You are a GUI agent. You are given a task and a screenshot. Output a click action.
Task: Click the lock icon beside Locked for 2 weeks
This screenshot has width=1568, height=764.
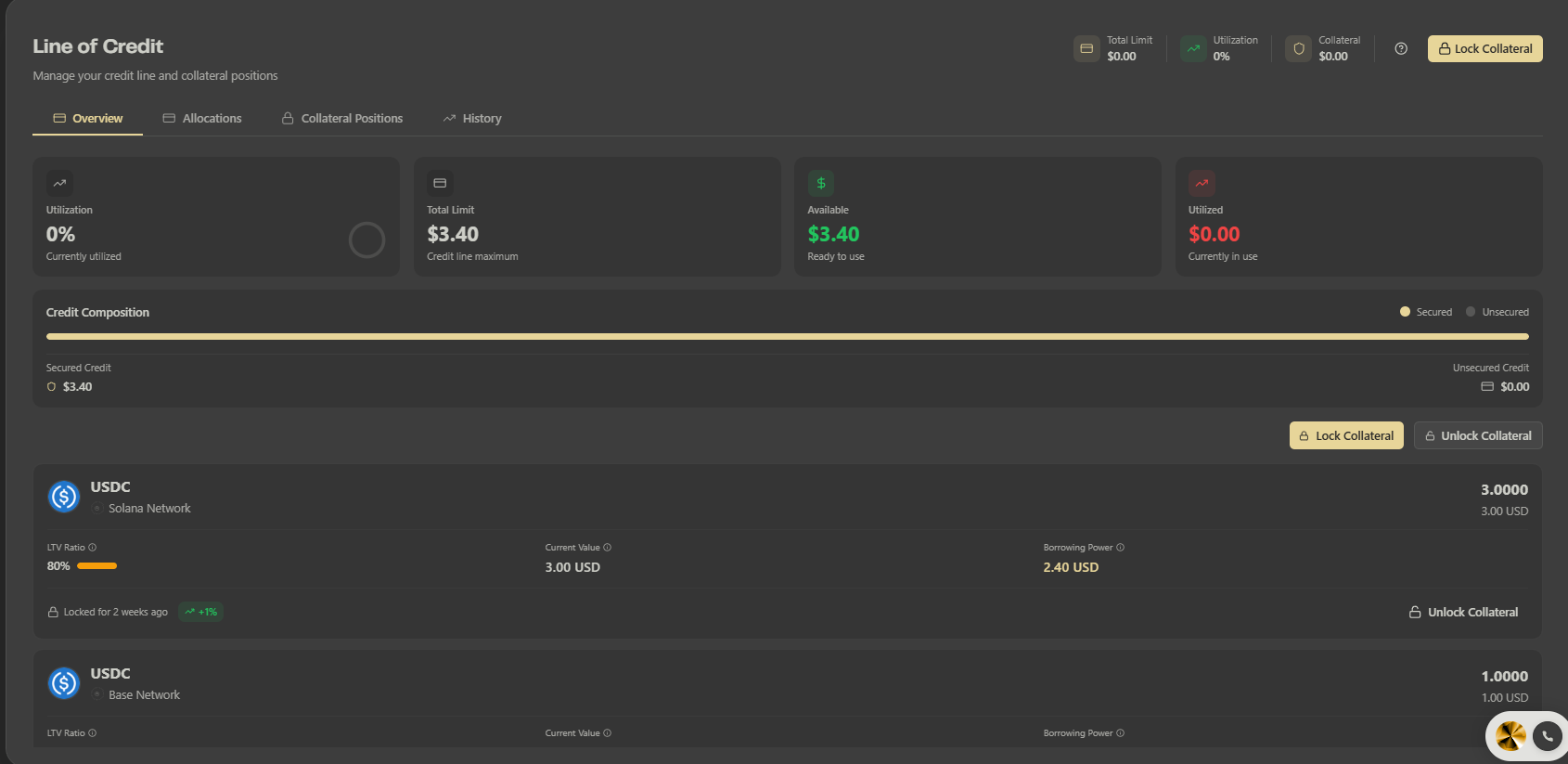tap(53, 613)
